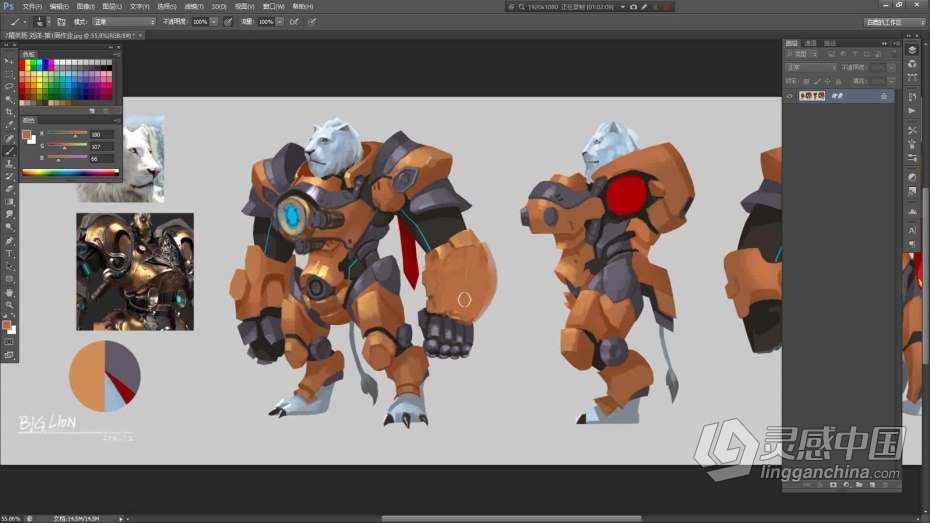Click new adjustment layer button

pyautogui.click(x=846, y=484)
